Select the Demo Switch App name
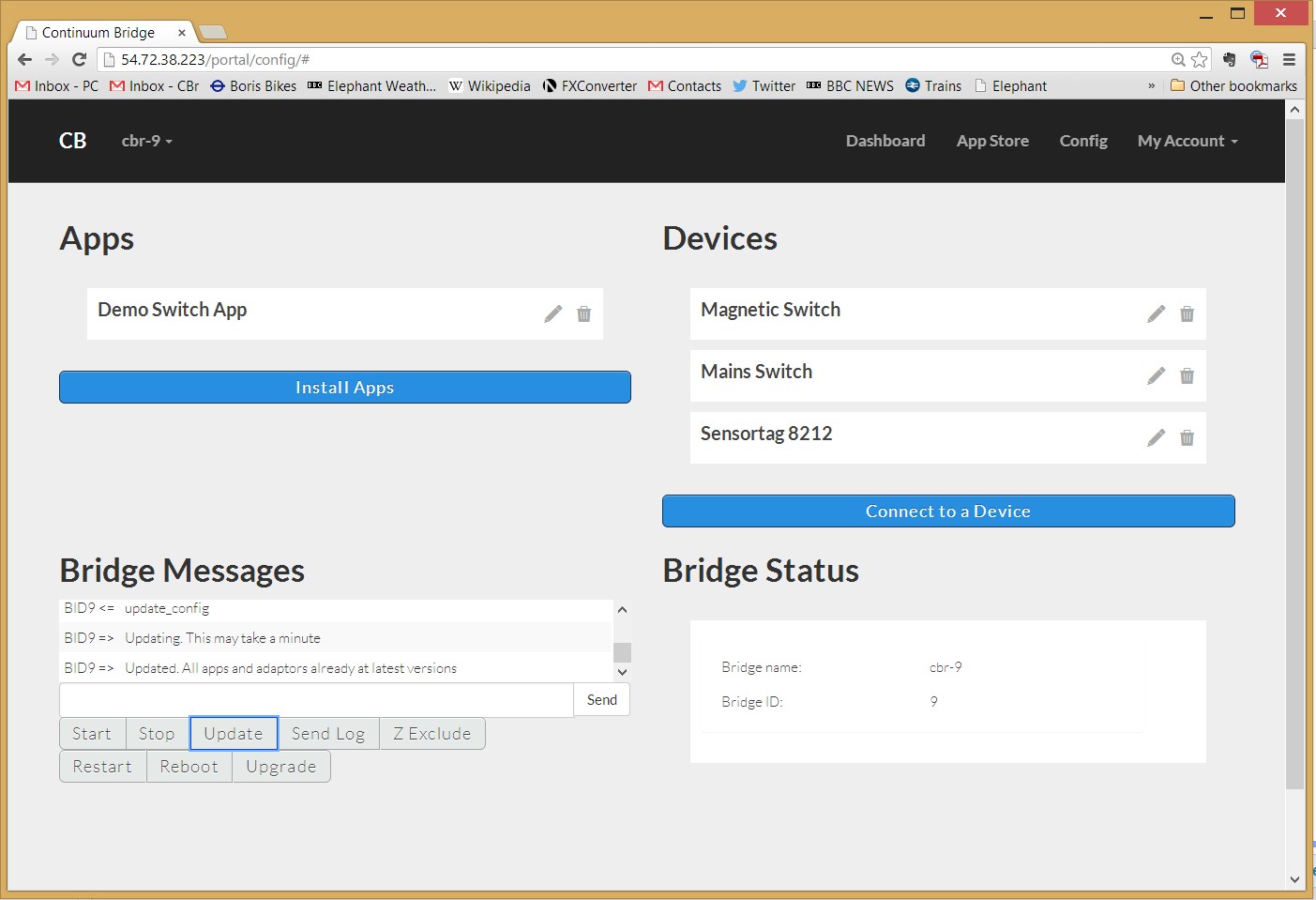1316x900 pixels. (173, 310)
